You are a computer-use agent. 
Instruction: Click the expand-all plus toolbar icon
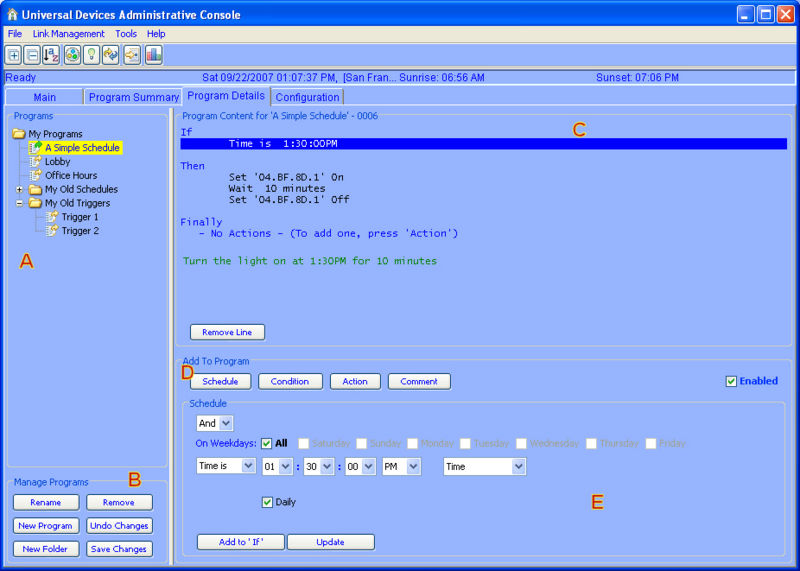point(13,55)
